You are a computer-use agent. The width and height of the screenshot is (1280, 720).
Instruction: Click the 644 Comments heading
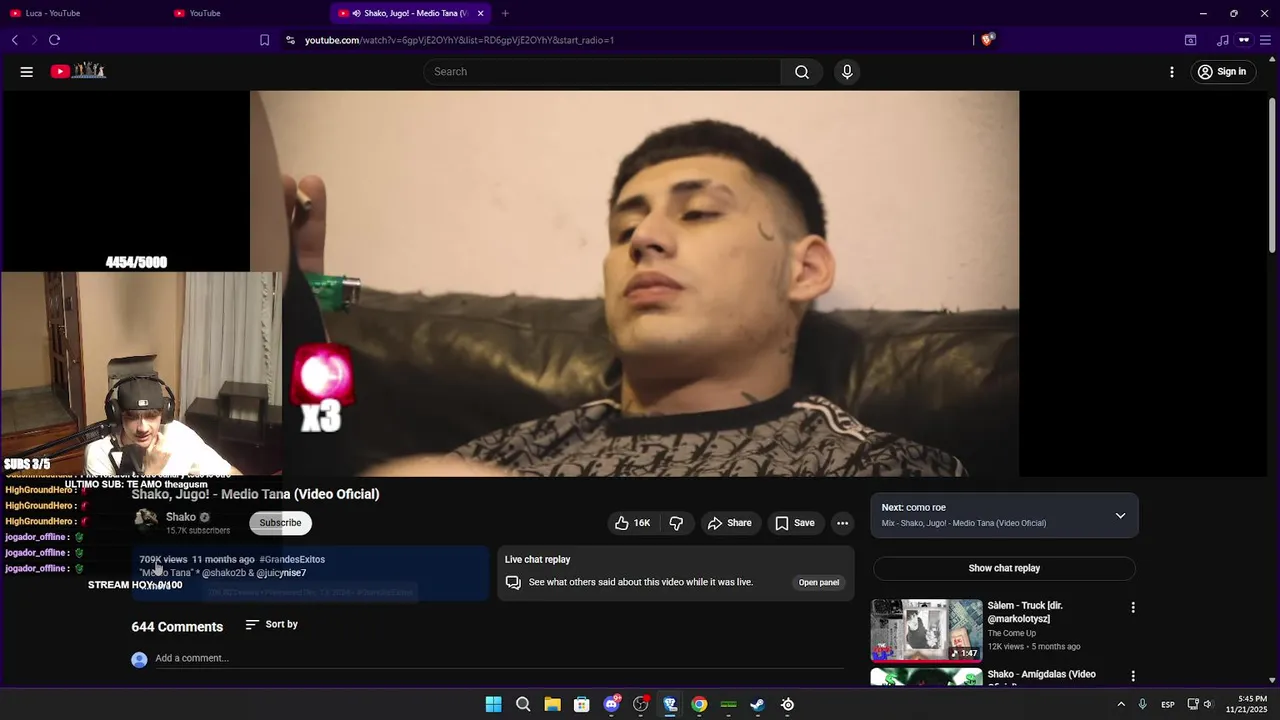(x=177, y=627)
